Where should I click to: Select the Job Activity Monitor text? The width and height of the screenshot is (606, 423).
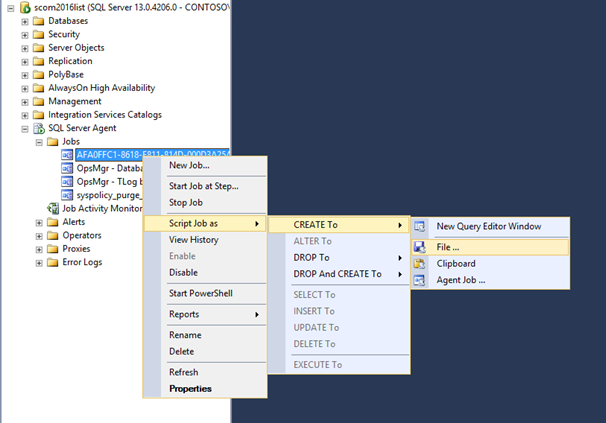coord(102,208)
